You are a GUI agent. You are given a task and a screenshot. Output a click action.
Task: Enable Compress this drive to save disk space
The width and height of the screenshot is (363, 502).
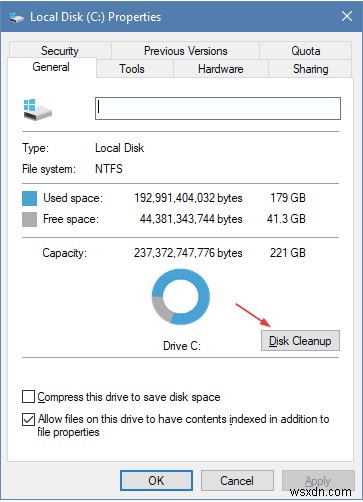28,397
